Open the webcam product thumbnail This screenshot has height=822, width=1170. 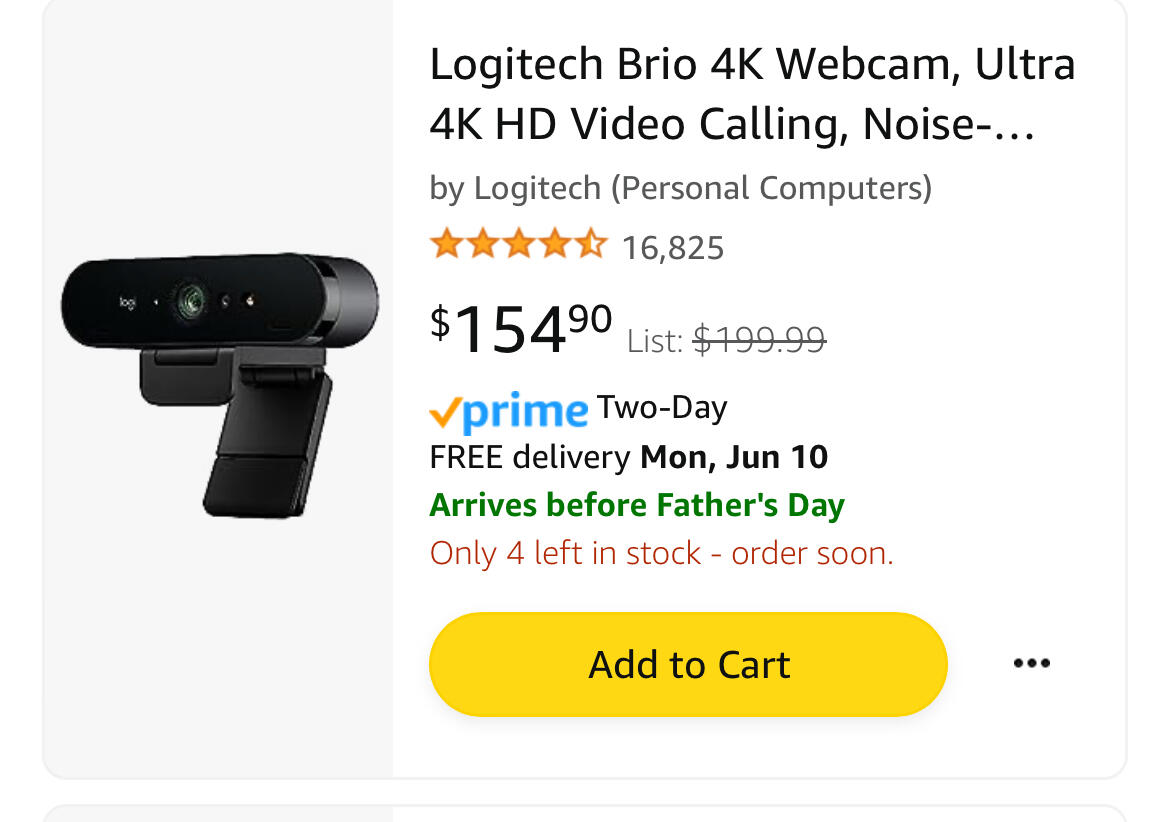[x=219, y=386]
